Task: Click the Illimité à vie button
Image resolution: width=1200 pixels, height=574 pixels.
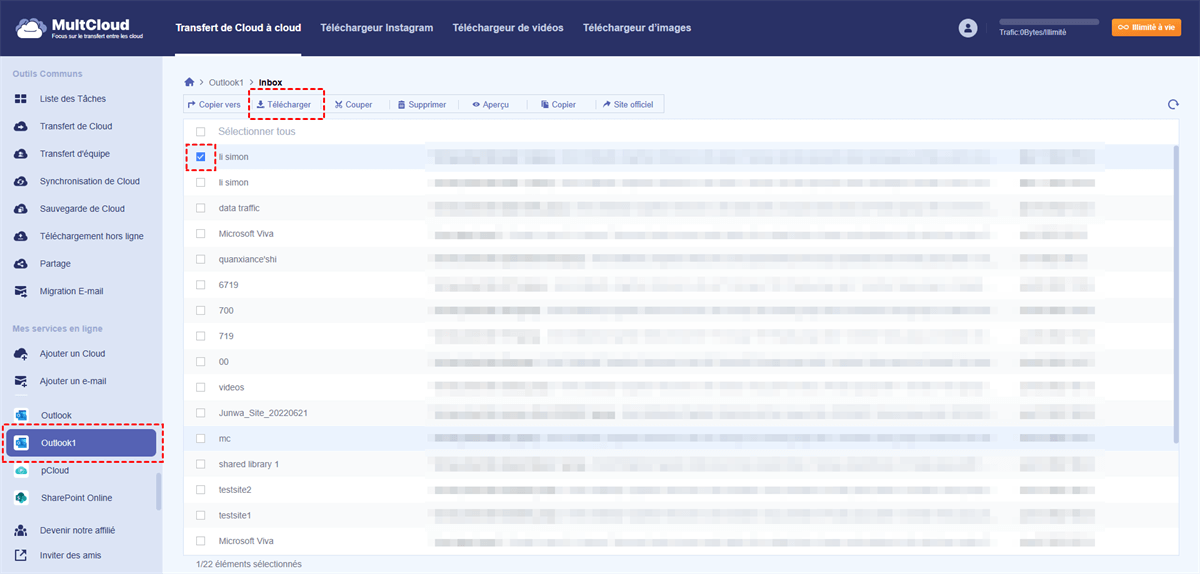Action: click(1146, 28)
